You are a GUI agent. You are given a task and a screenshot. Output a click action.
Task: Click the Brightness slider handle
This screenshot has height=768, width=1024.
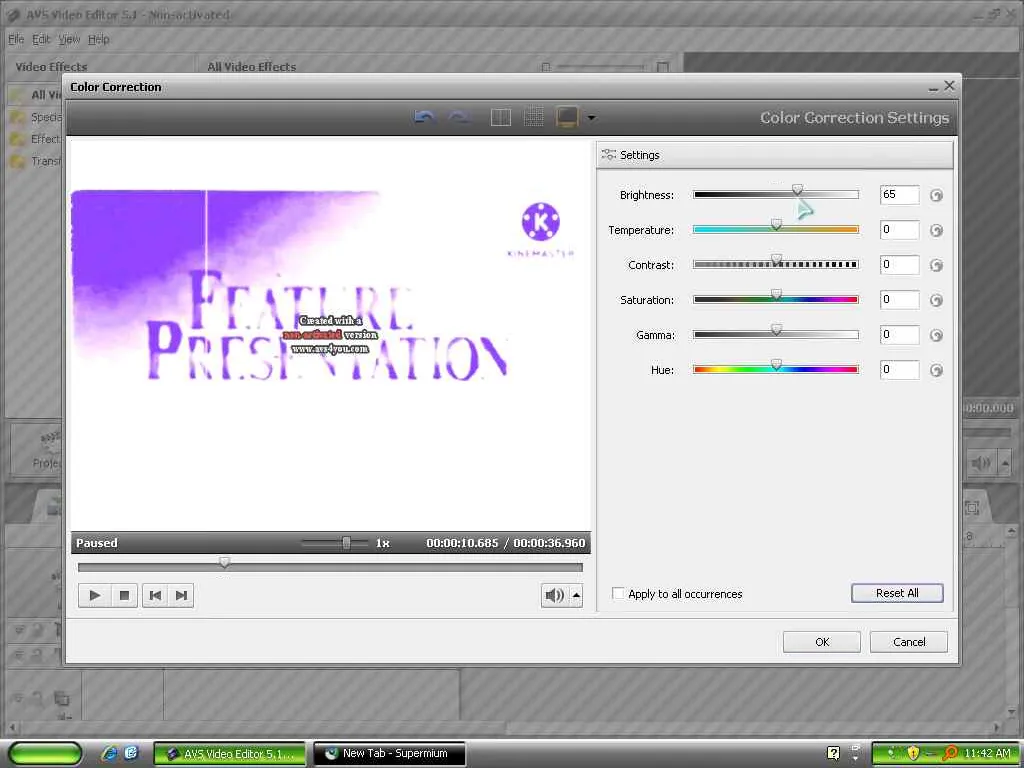pos(797,190)
